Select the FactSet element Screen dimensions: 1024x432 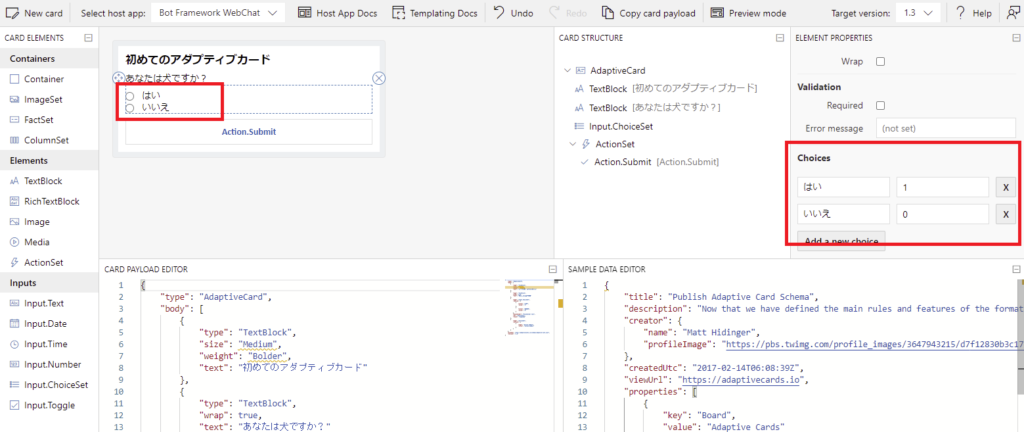39,119
